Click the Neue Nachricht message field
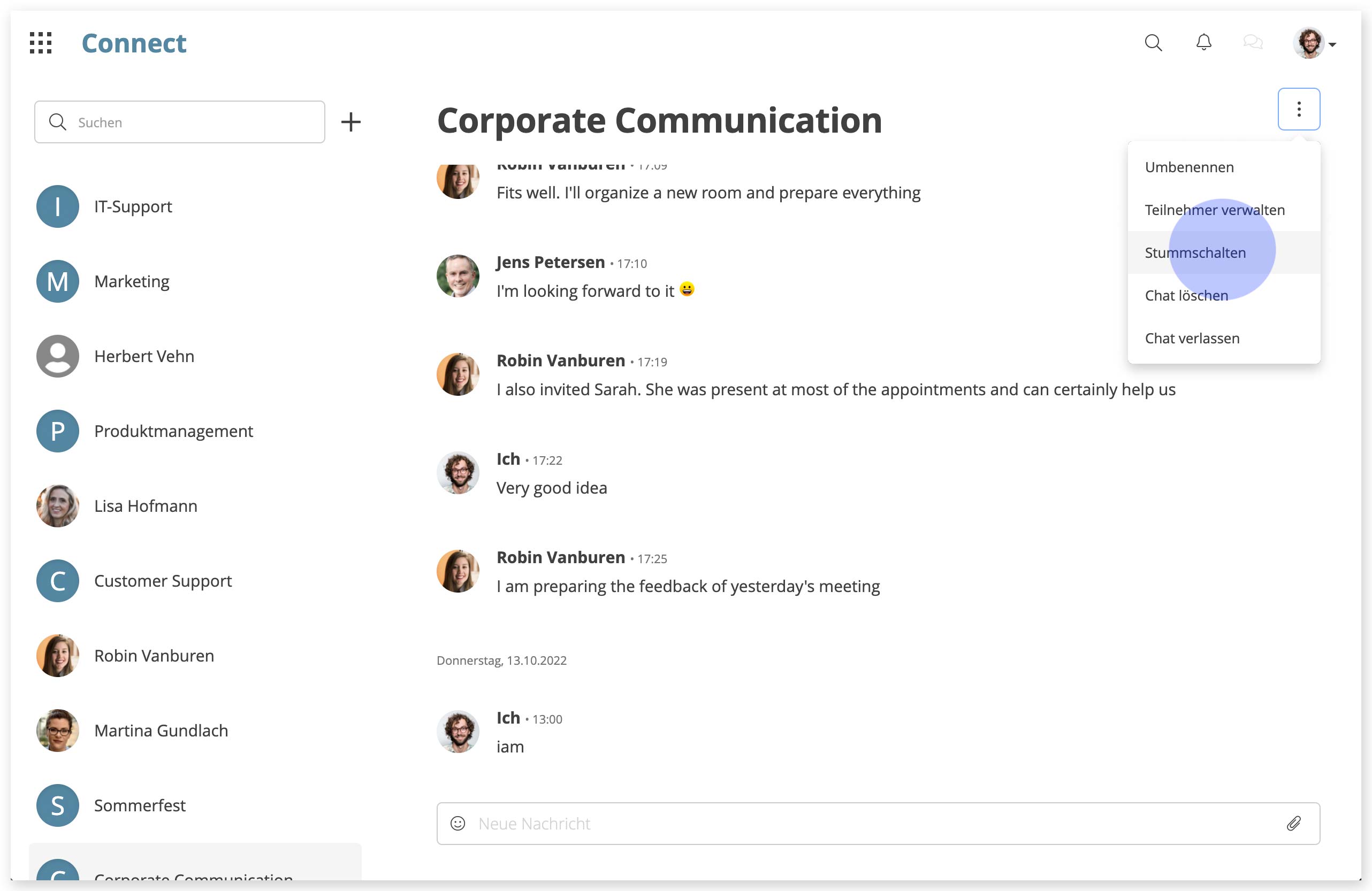1372x891 pixels. [878, 824]
